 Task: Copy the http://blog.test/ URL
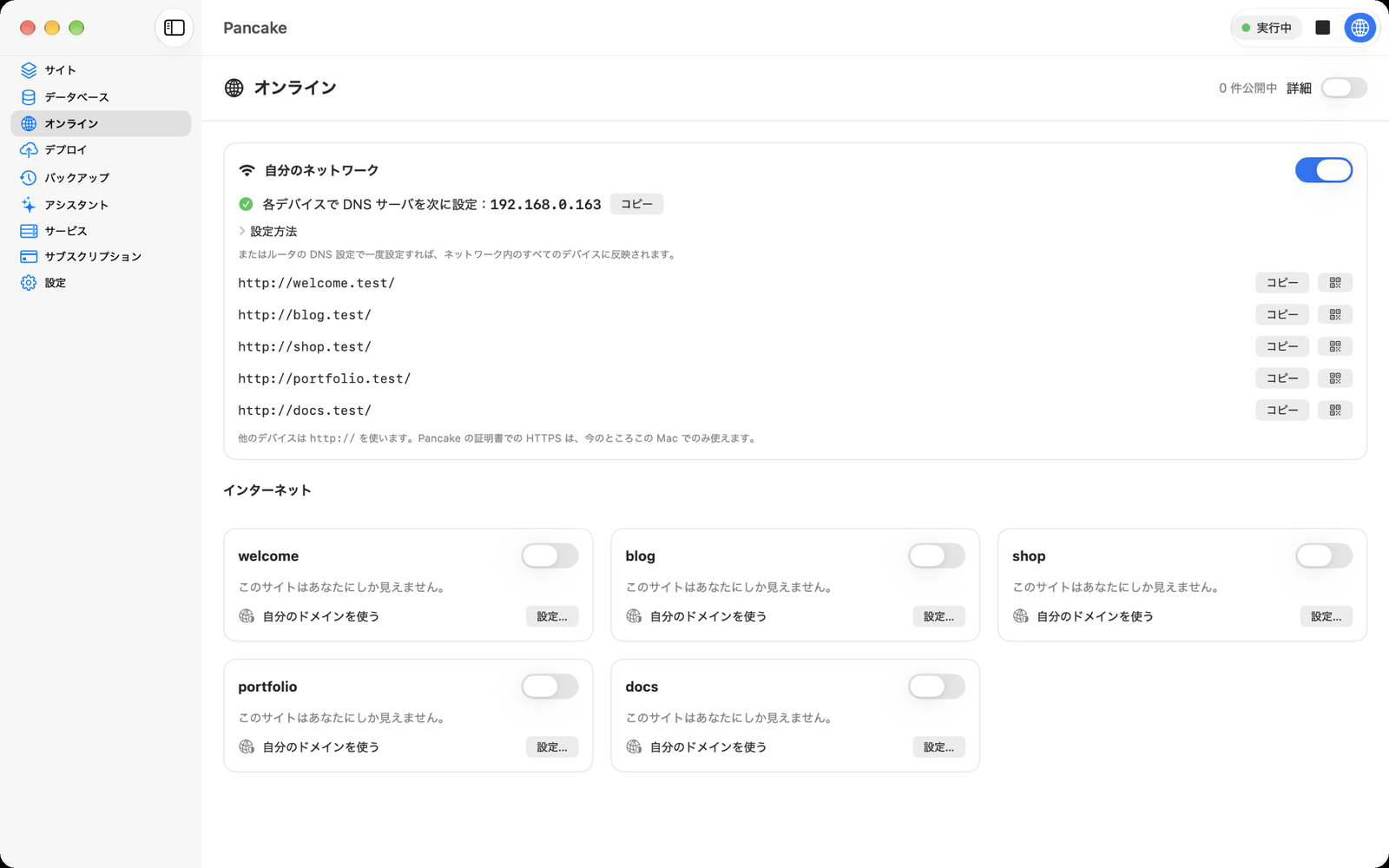pyautogui.click(x=1282, y=315)
